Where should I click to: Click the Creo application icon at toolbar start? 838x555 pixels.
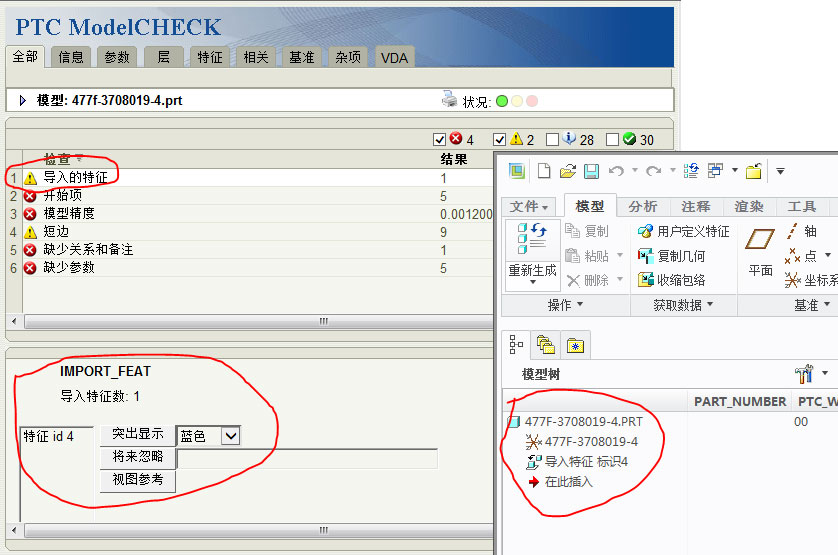click(517, 171)
